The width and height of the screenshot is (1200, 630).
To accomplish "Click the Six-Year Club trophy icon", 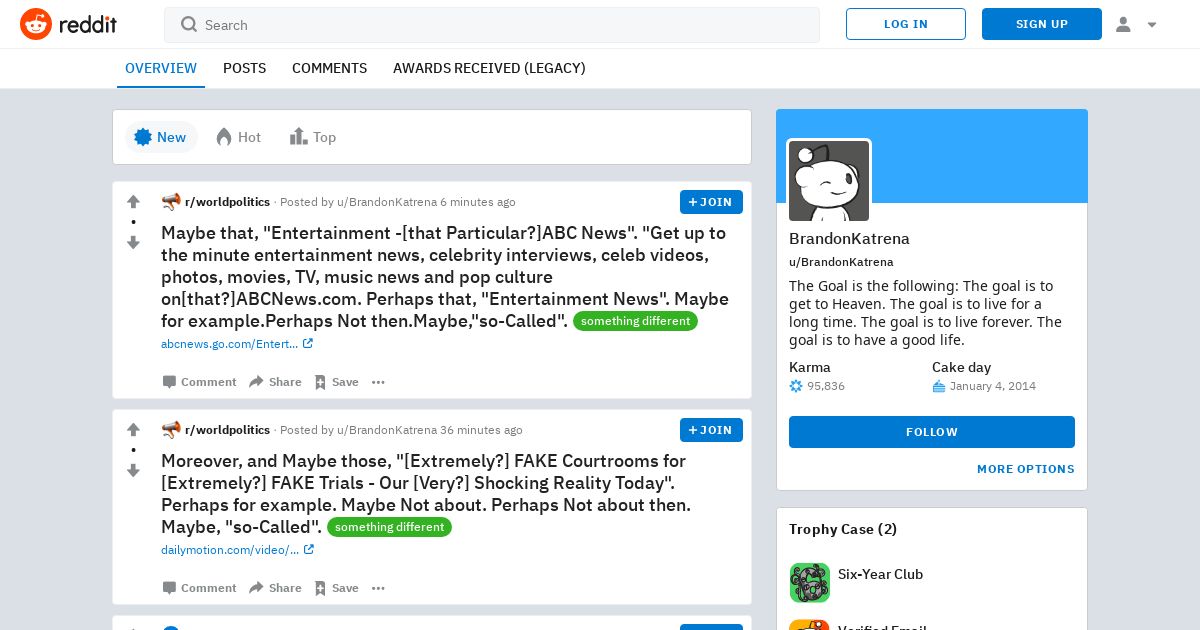I will pos(809,582).
